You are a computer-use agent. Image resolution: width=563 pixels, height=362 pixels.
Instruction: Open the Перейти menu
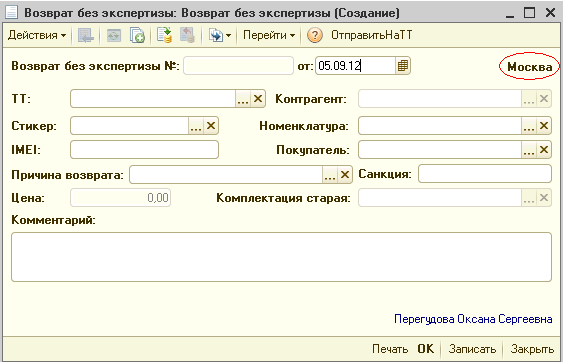point(269,35)
